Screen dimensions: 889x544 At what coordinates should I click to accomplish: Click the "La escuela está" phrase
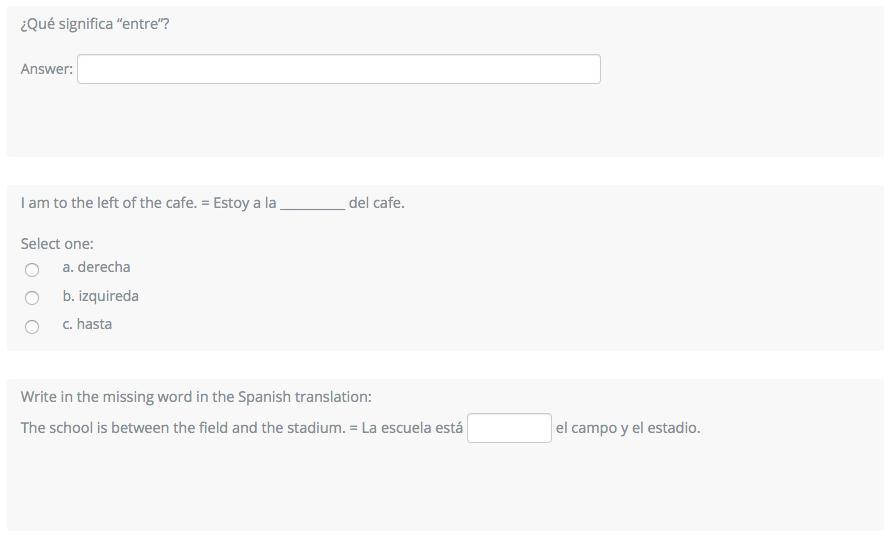412,428
